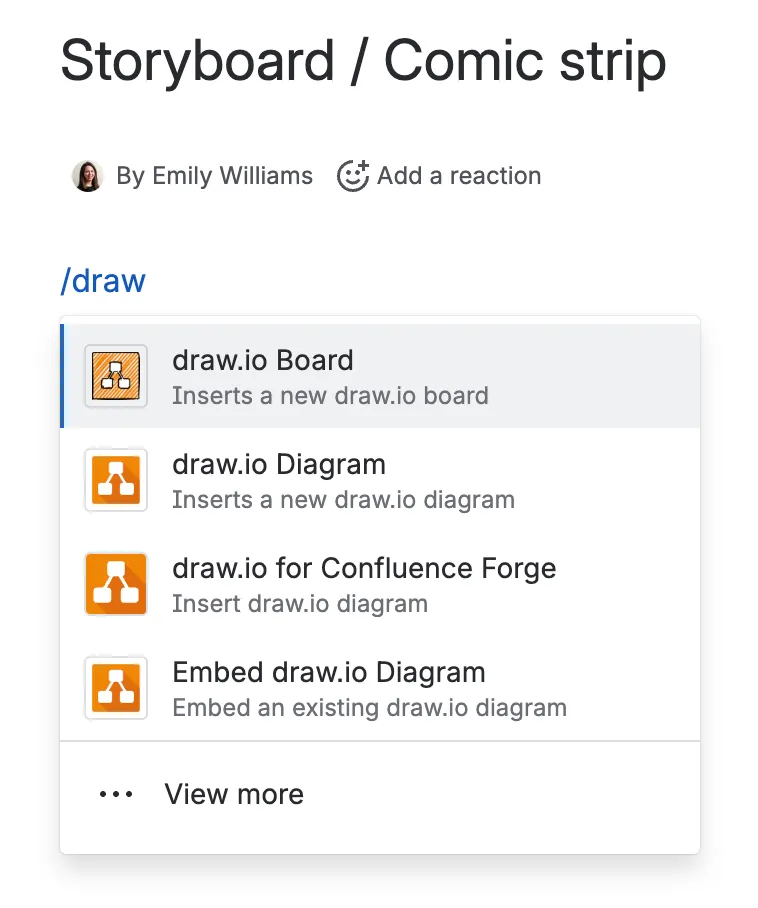
Task: Click the draw.io Diagram icon
Action: click(116, 480)
